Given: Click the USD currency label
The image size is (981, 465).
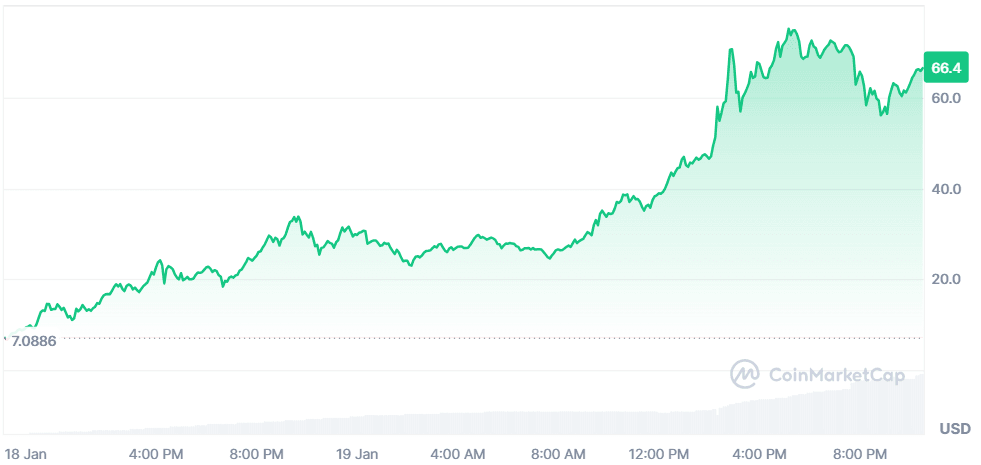Looking at the screenshot, I should click(955, 429).
